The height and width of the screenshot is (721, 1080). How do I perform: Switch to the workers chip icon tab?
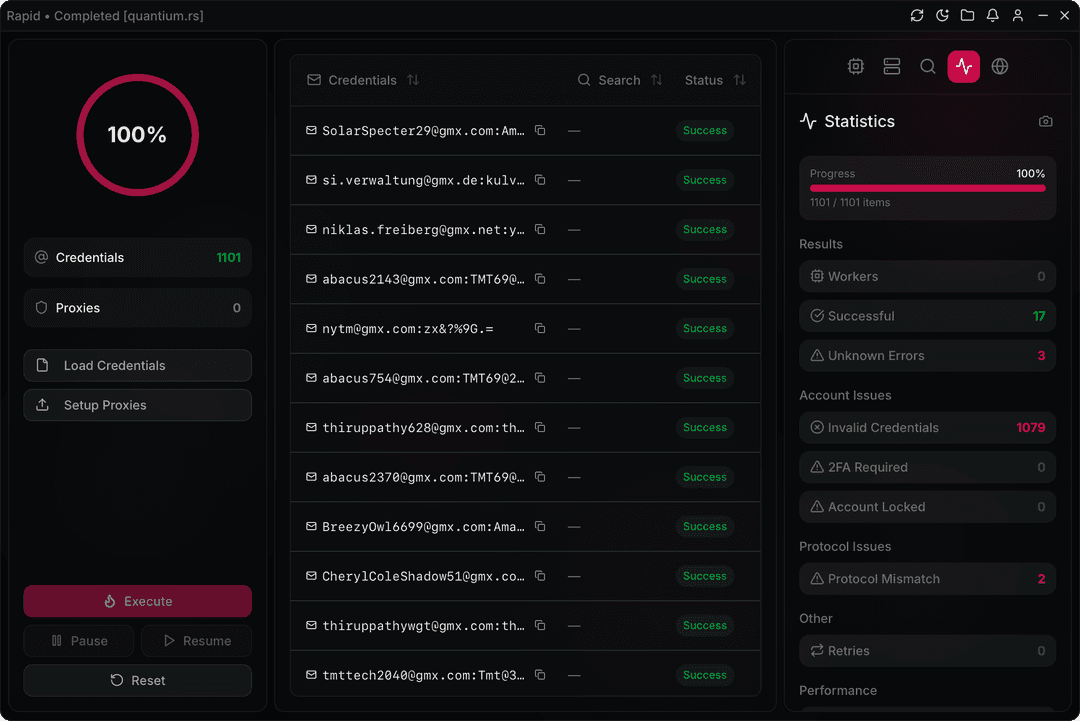click(855, 66)
